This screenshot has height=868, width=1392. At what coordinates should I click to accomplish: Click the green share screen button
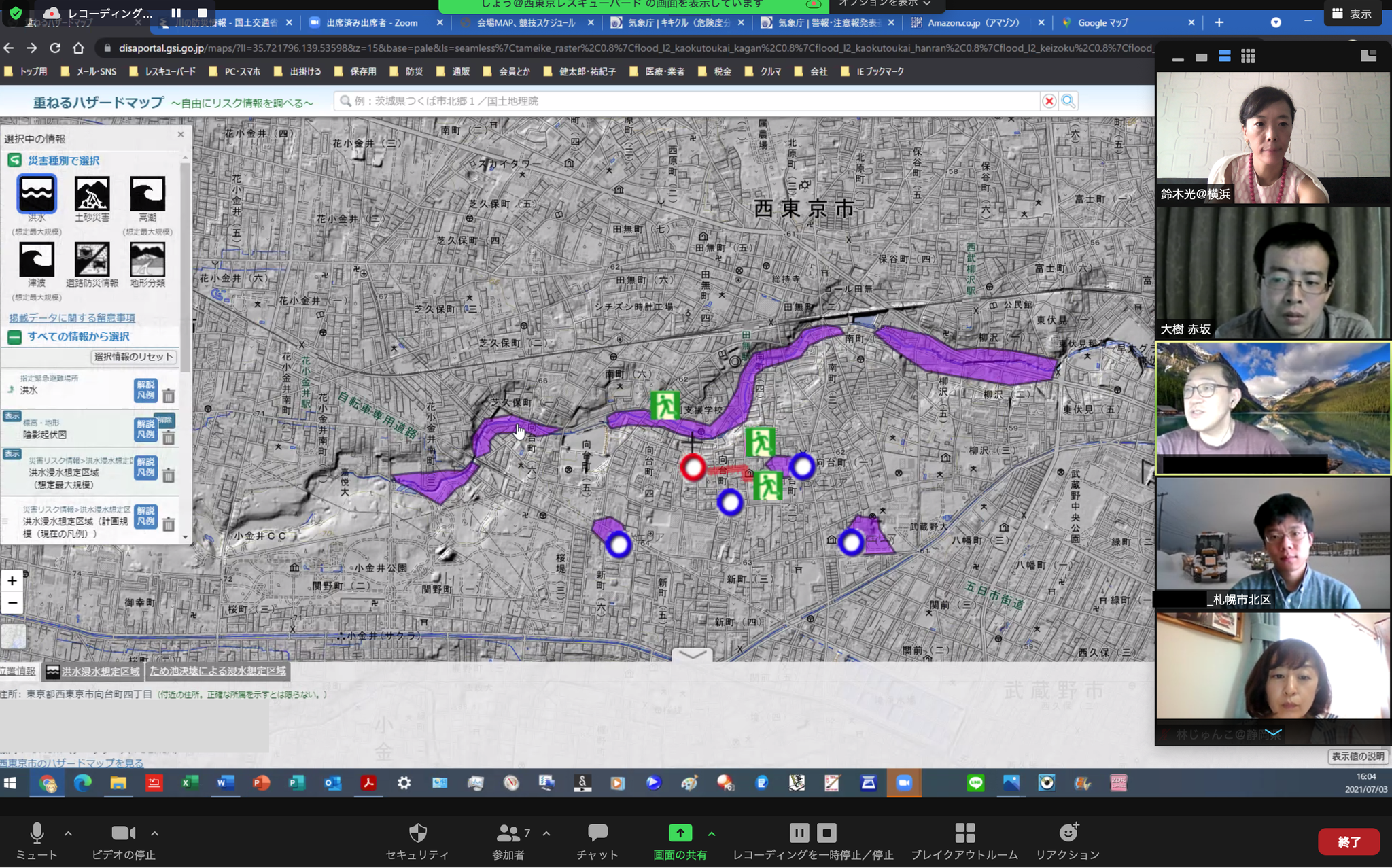[680, 841]
